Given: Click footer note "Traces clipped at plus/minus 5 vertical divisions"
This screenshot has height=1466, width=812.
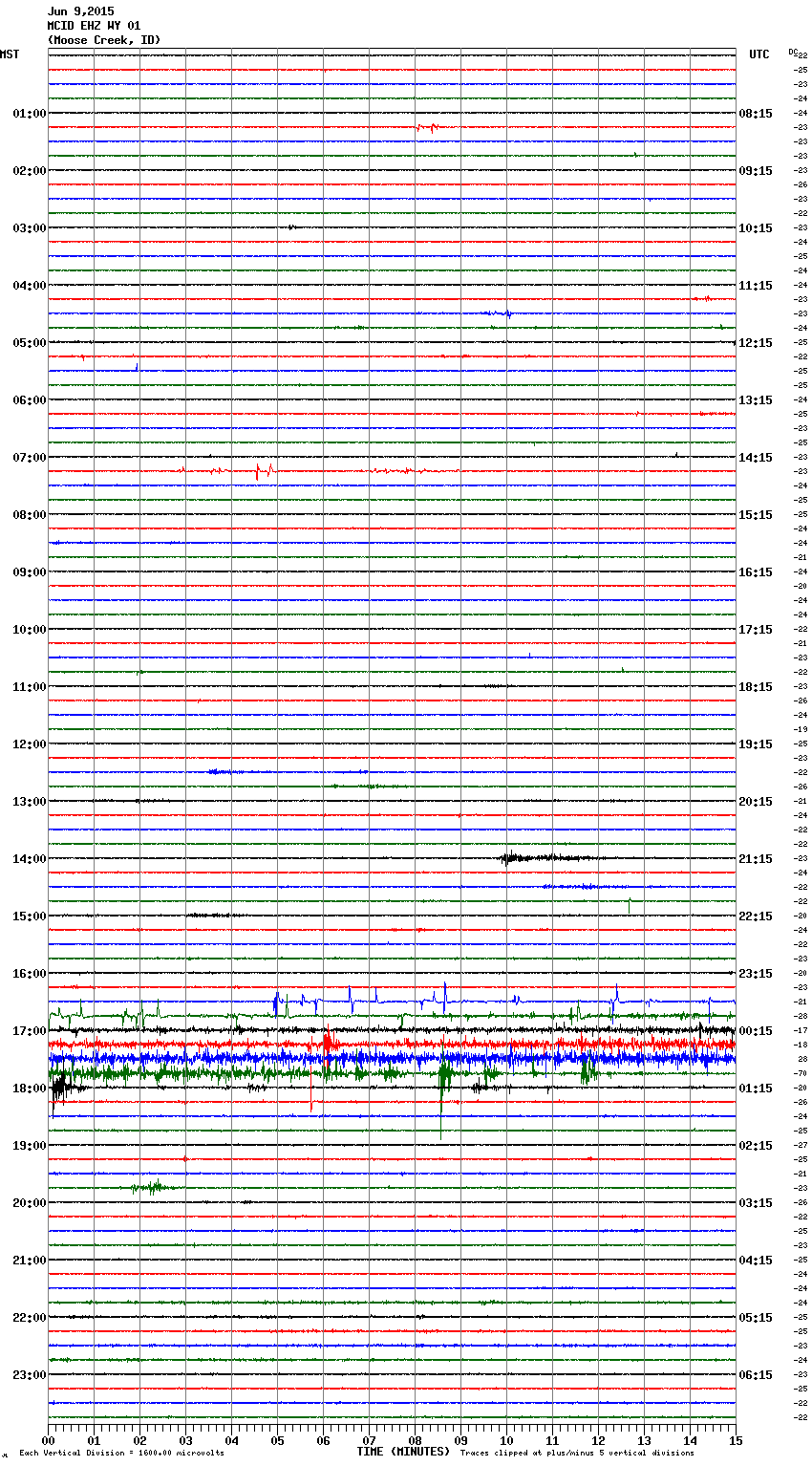Looking at the screenshot, I should tap(577, 1453).
